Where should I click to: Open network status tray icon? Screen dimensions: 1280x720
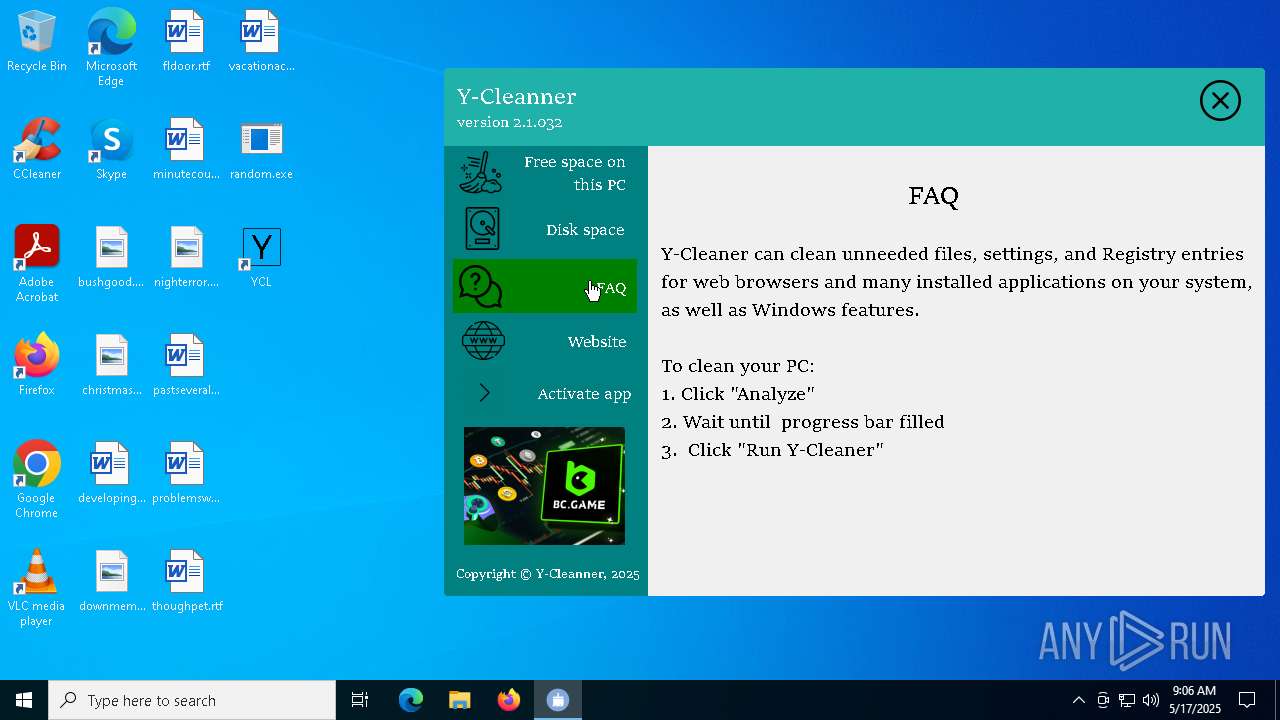coord(1127,700)
